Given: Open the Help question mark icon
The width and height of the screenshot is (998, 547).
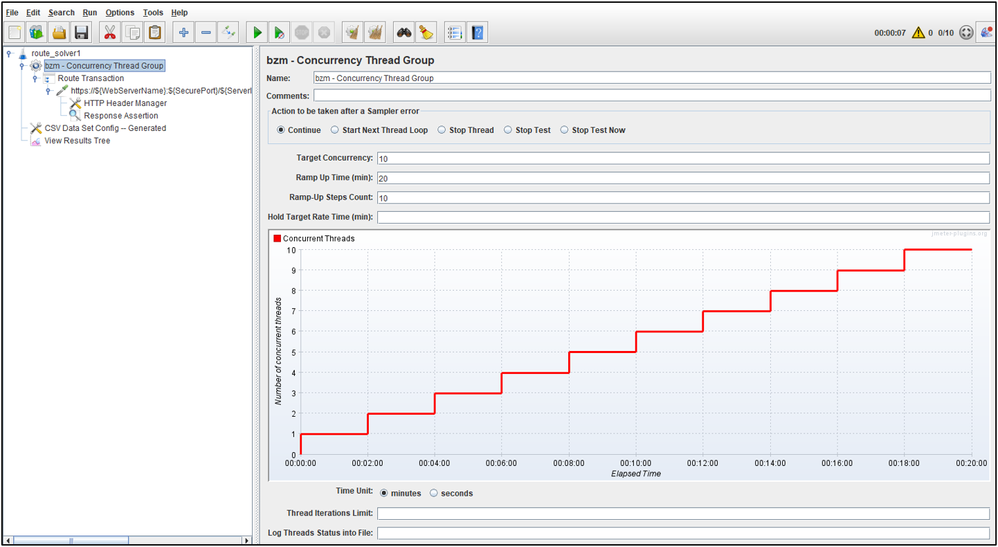Looking at the screenshot, I should (478, 33).
